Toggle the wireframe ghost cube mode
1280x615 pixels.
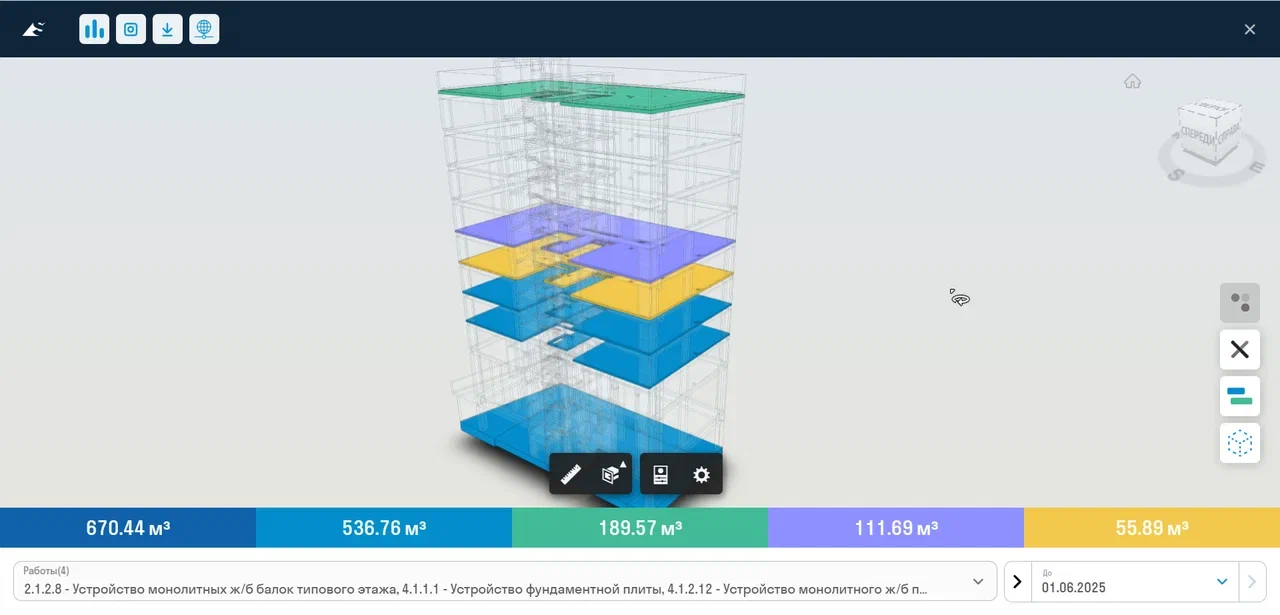pos(1239,443)
